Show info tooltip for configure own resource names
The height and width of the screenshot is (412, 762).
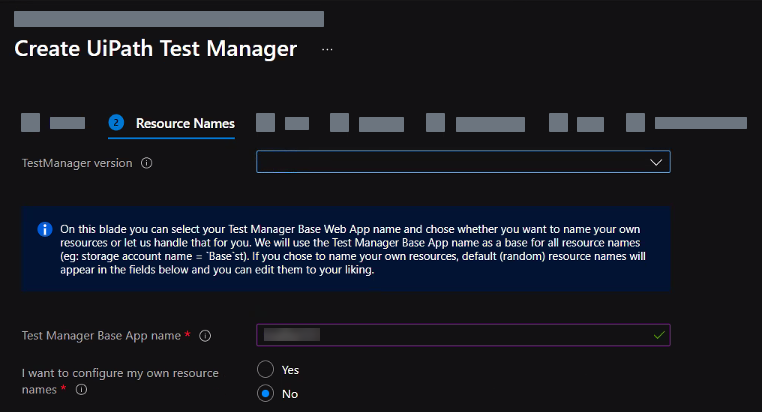coord(81,390)
